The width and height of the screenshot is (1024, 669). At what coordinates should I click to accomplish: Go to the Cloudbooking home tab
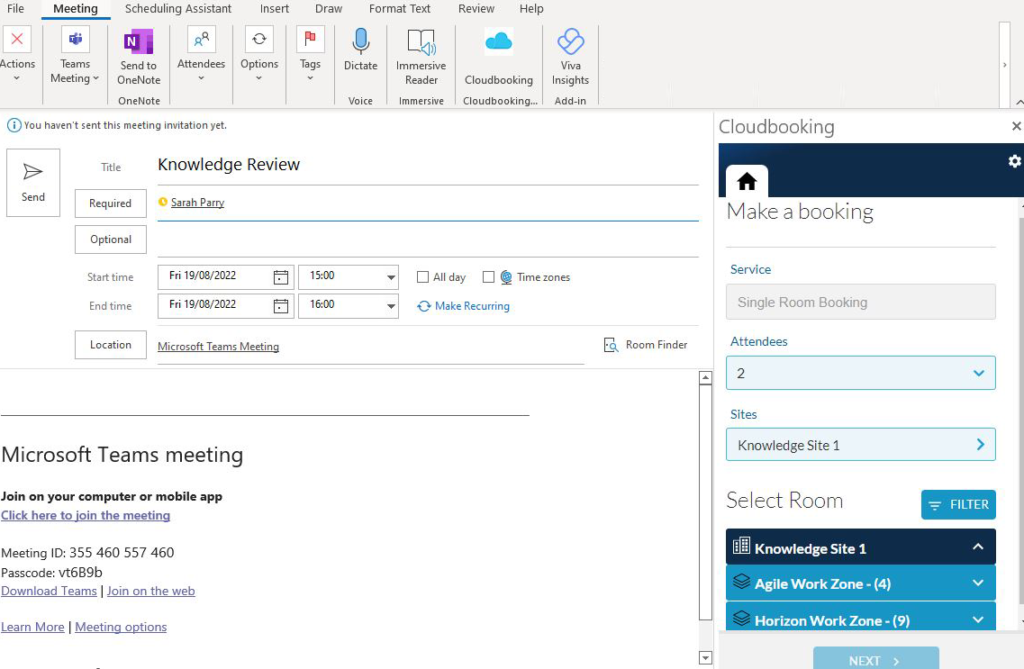[x=747, y=181]
